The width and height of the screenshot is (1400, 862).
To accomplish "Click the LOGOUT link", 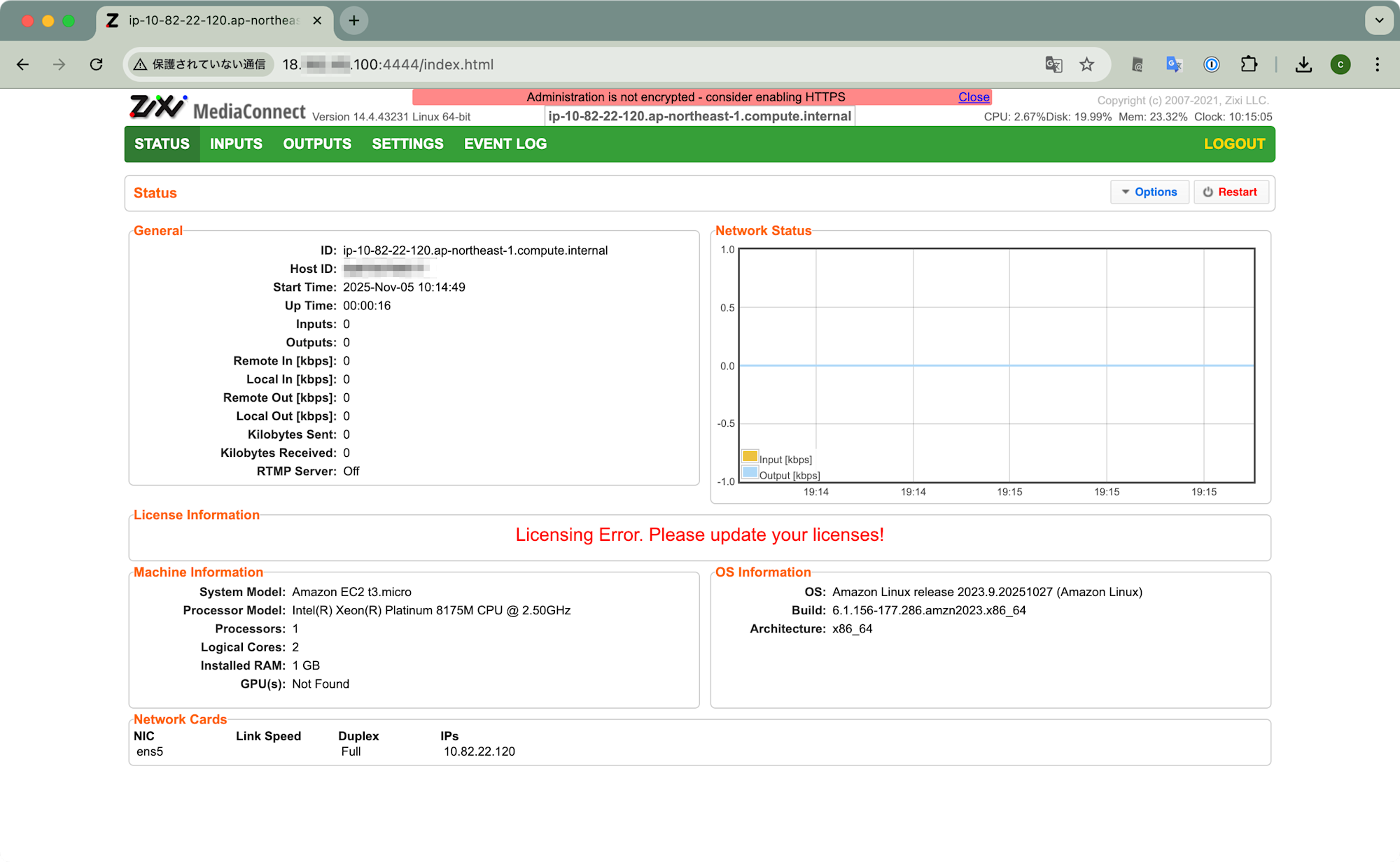I will (1234, 144).
